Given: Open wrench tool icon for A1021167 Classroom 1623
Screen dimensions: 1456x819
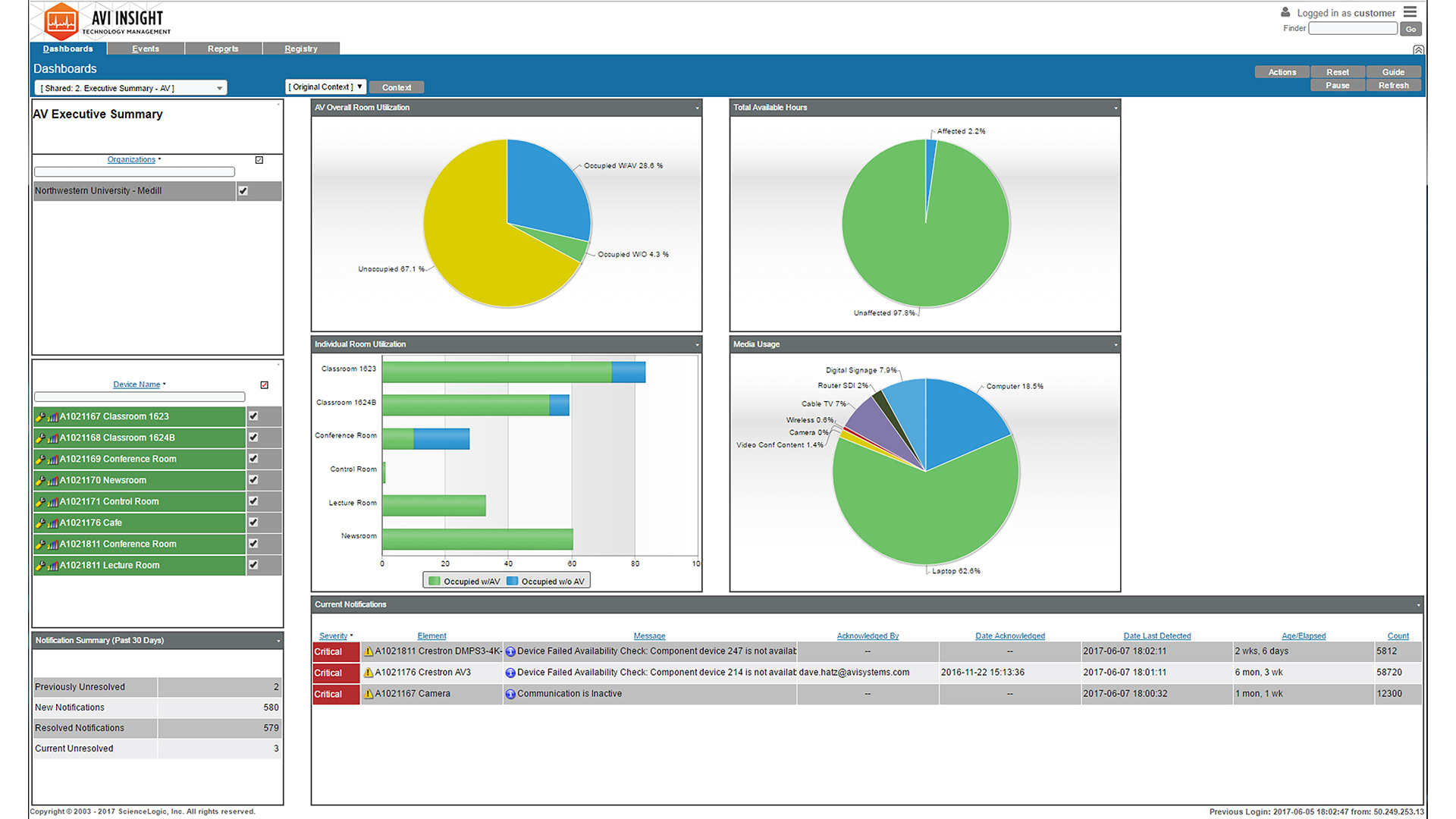Looking at the screenshot, I should click(40, 416).
